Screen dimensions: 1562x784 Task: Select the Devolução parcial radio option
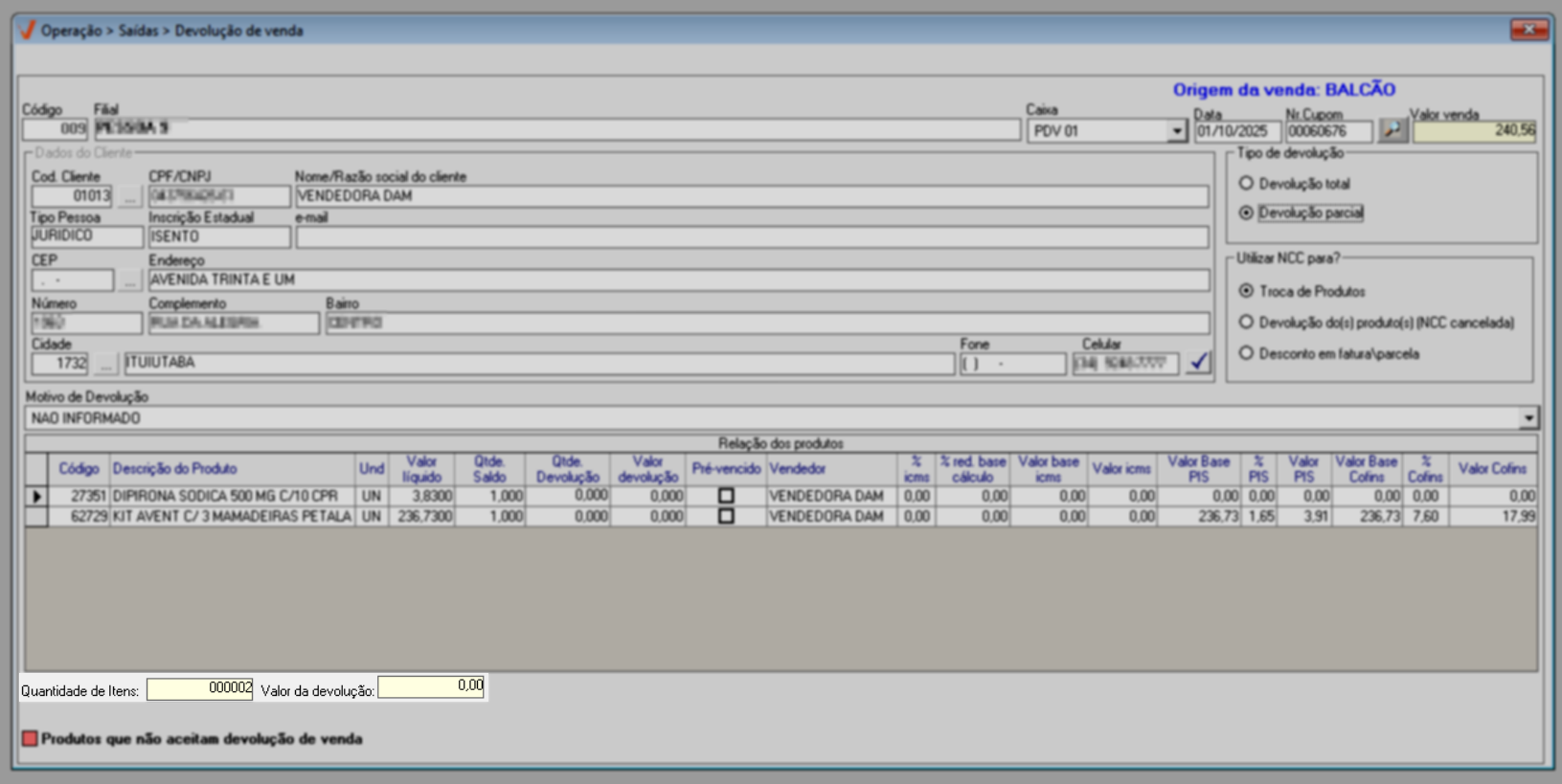pyautogui.click(x=1246, y=213)
